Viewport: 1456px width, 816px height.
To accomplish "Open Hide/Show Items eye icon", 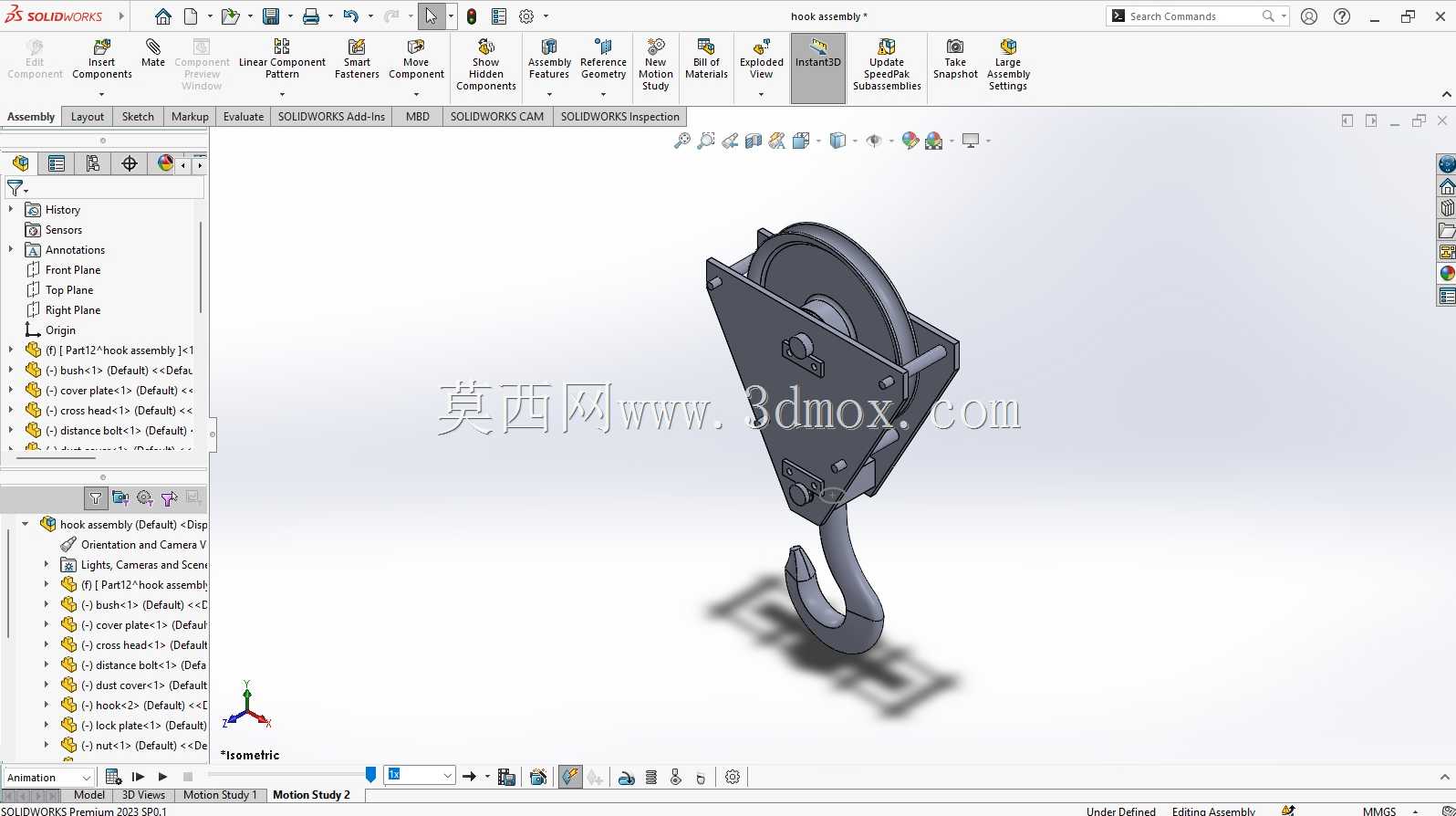I will point(874,141).
